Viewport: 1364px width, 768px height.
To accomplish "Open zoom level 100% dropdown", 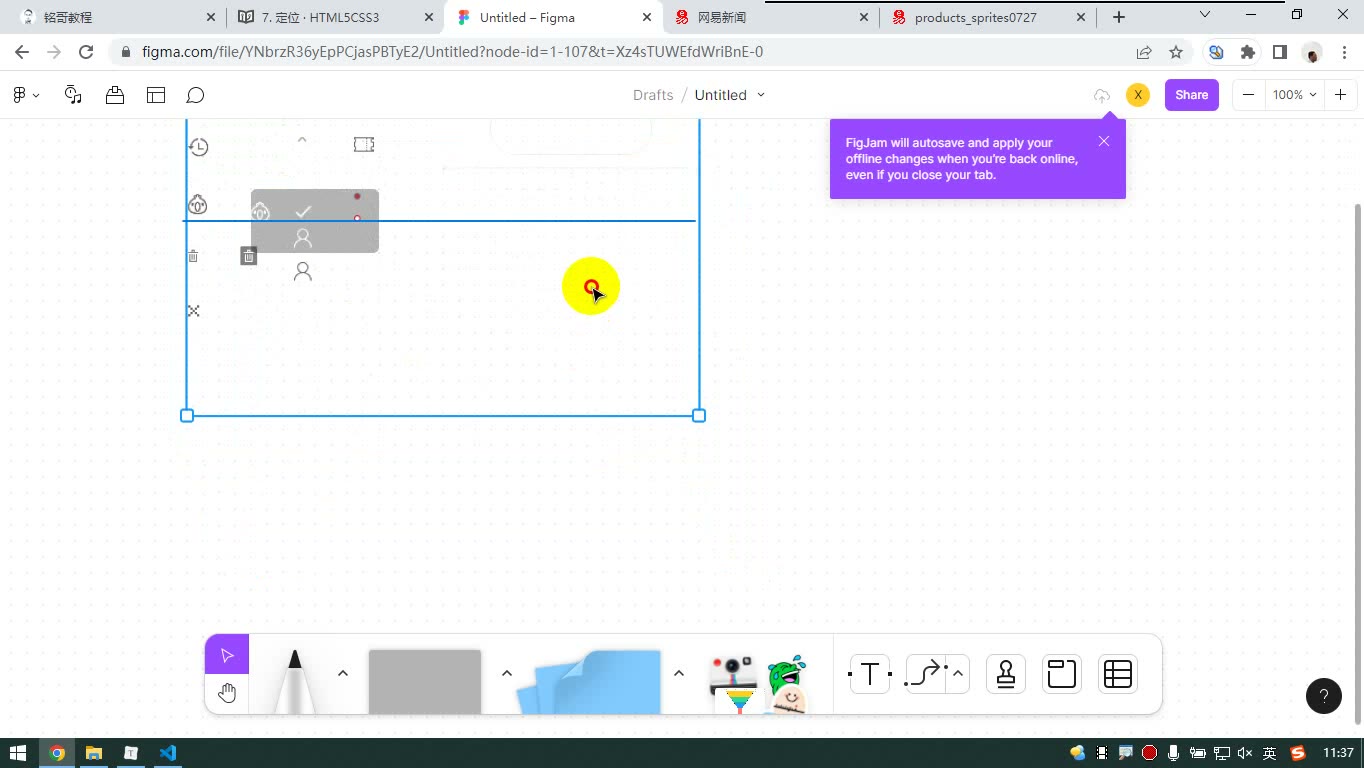I will click(1294, 95).
